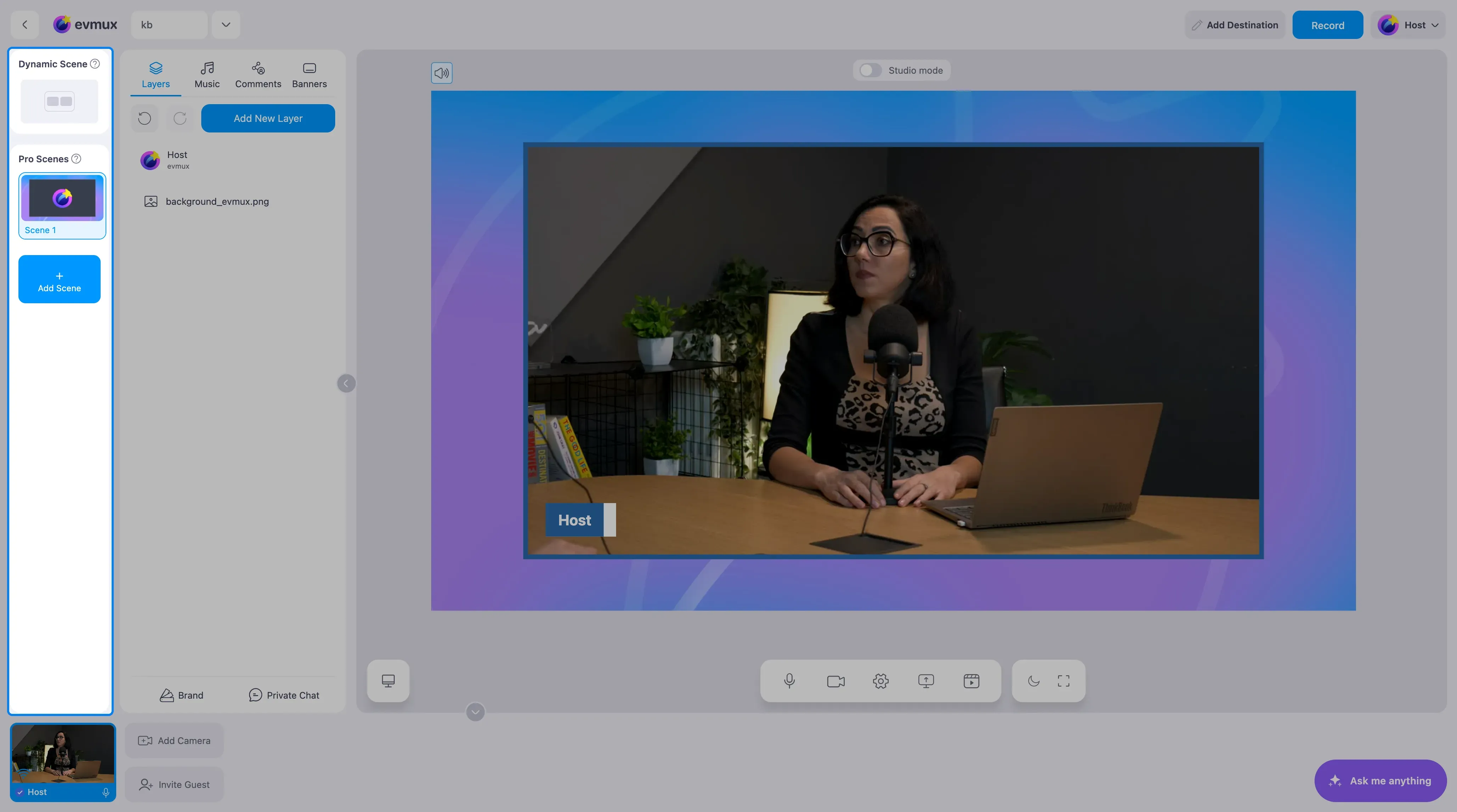Click the kb project name field
Image resolution: width=1457 pixels, height=812 pixels.
point(169,25)
